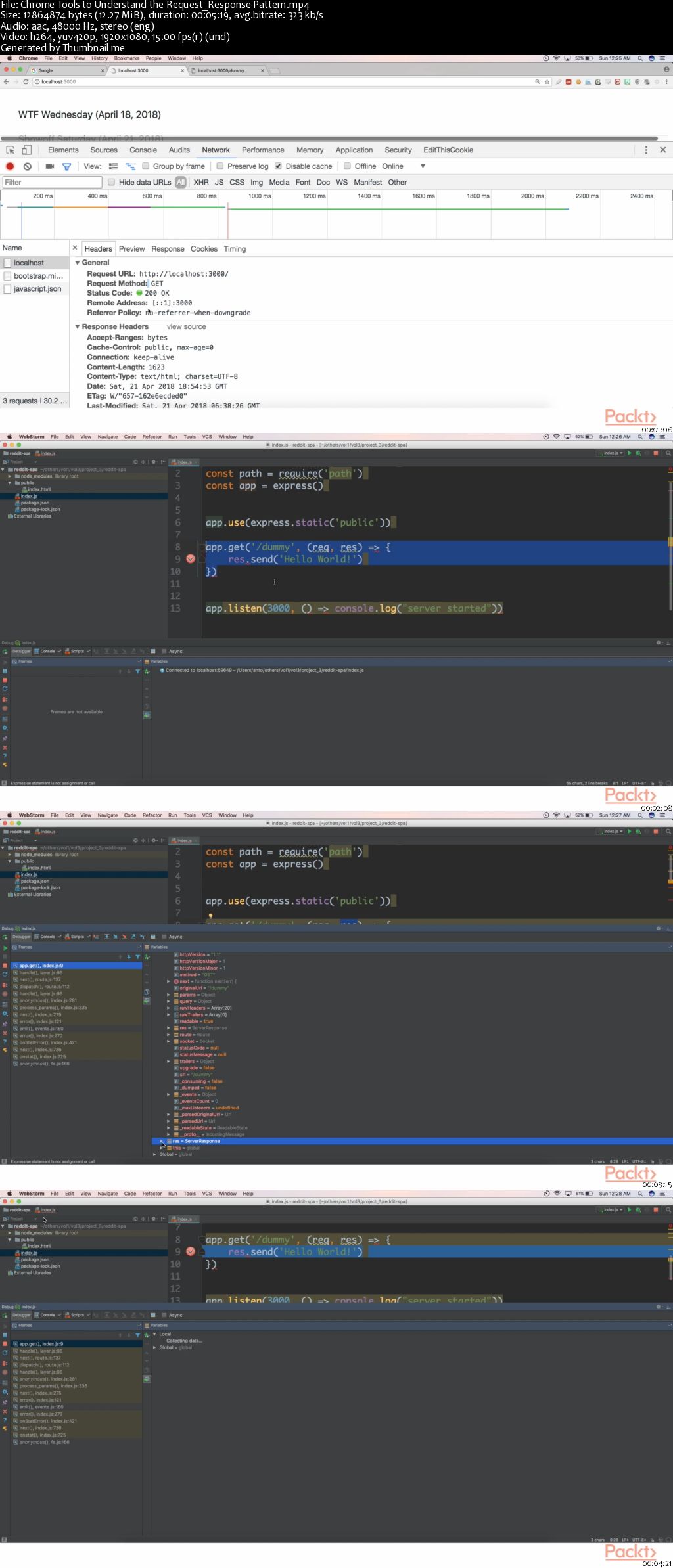The width and height of the screenshot is (673, 1568).
Task: Open the DevTools three-dot customize menu
Action: [646, 150]
